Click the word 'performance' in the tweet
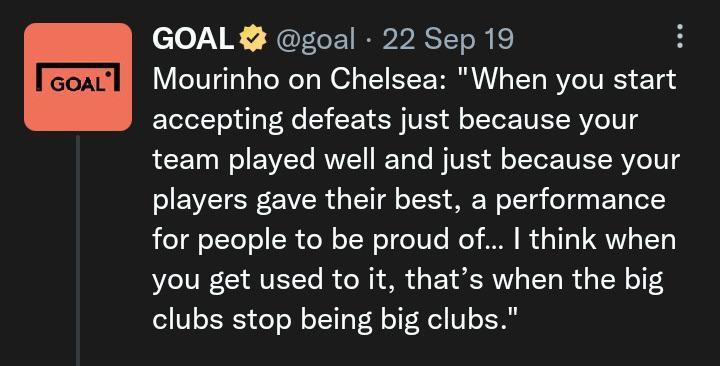The width and height of the screenshot is (720, 366). pos(580,201)
